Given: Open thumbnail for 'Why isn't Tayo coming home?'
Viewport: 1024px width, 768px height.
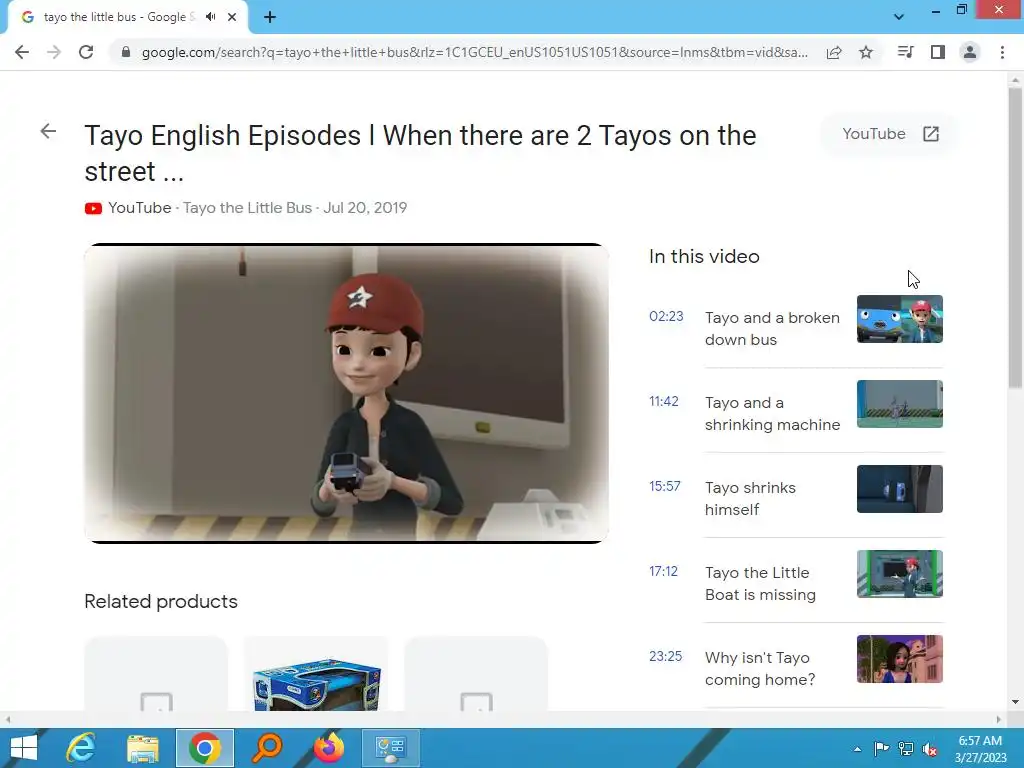Looking at the screenshot, I should (900, 658).
